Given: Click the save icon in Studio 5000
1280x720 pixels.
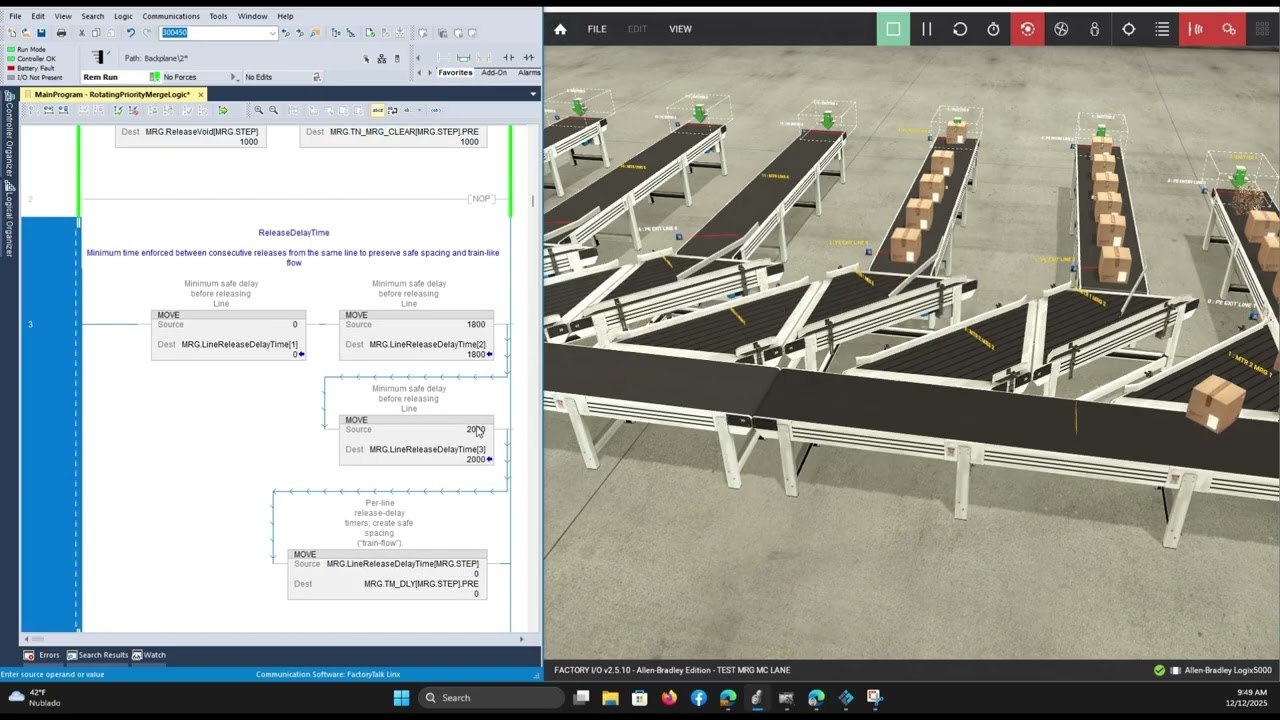Looking at the screenshot, I should [41, 33].
